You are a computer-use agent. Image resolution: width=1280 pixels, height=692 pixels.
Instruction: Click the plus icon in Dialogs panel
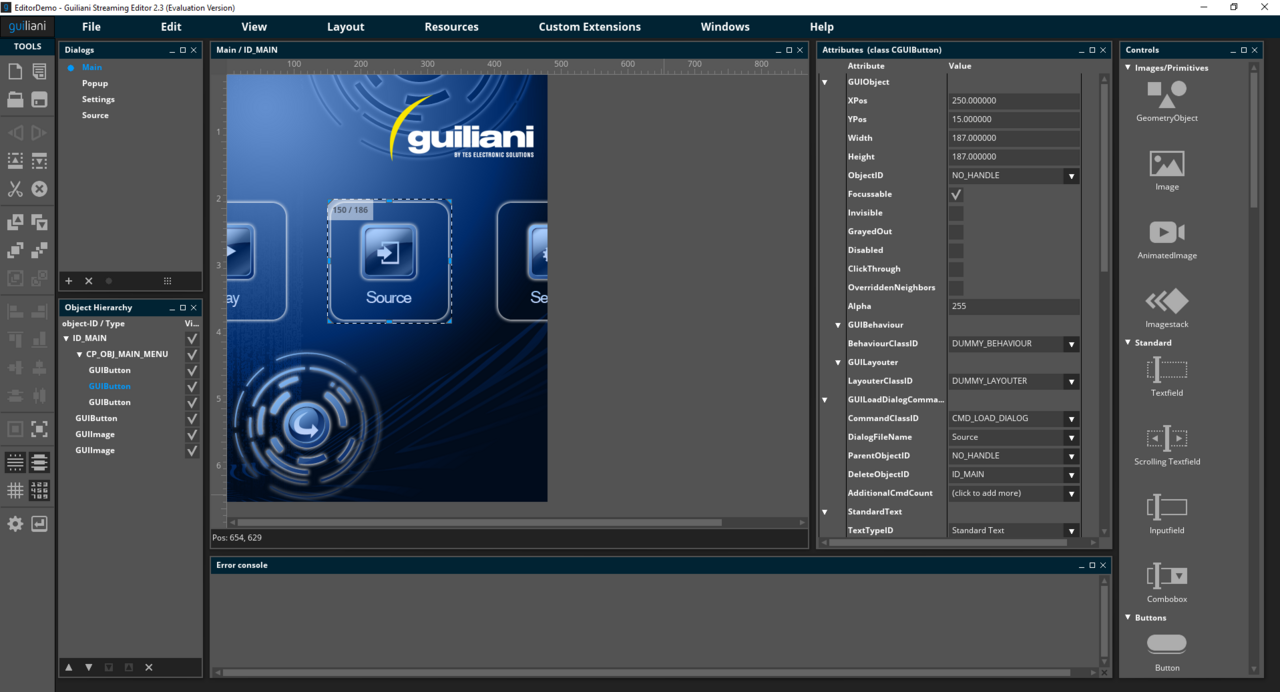tap(69, 281)
